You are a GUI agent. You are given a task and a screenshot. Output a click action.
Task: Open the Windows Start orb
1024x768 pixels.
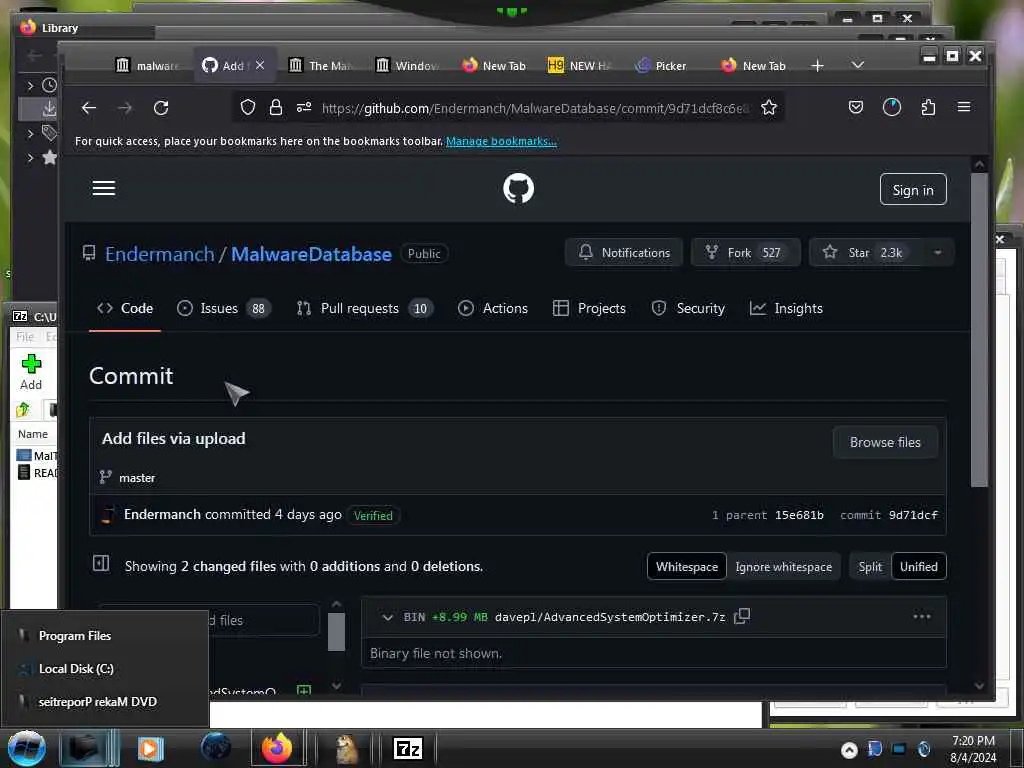pyautogui.click(x=26, y=748)
